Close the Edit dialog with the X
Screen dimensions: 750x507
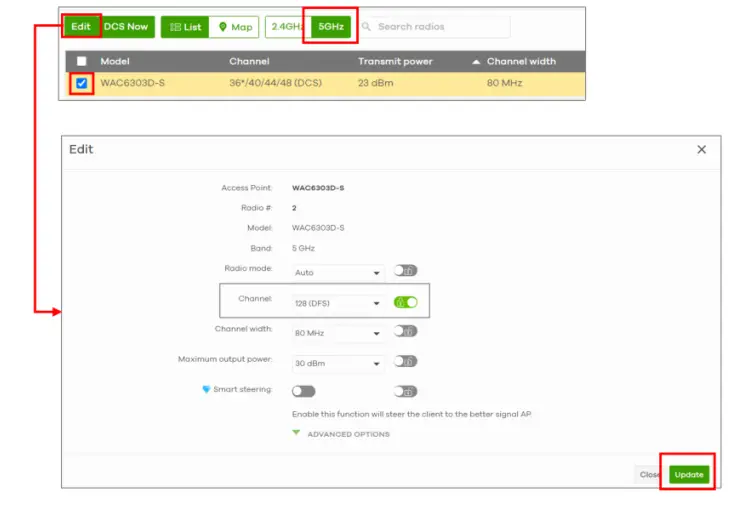pos(701,150)
